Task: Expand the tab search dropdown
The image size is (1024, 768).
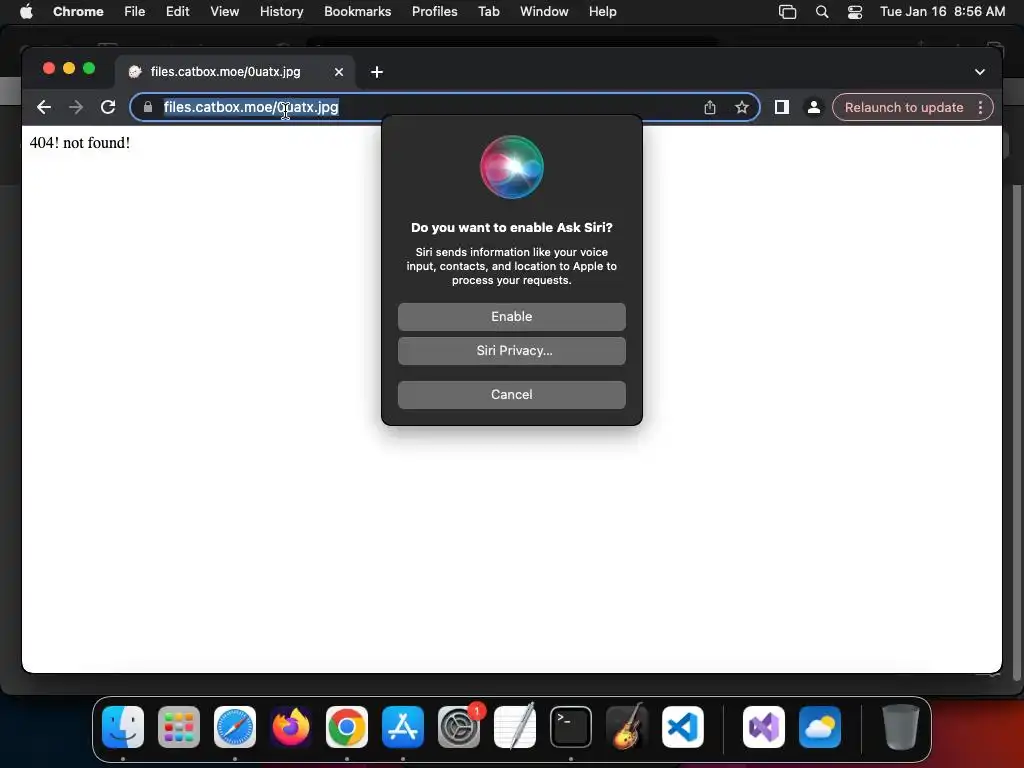Action: 980,72
